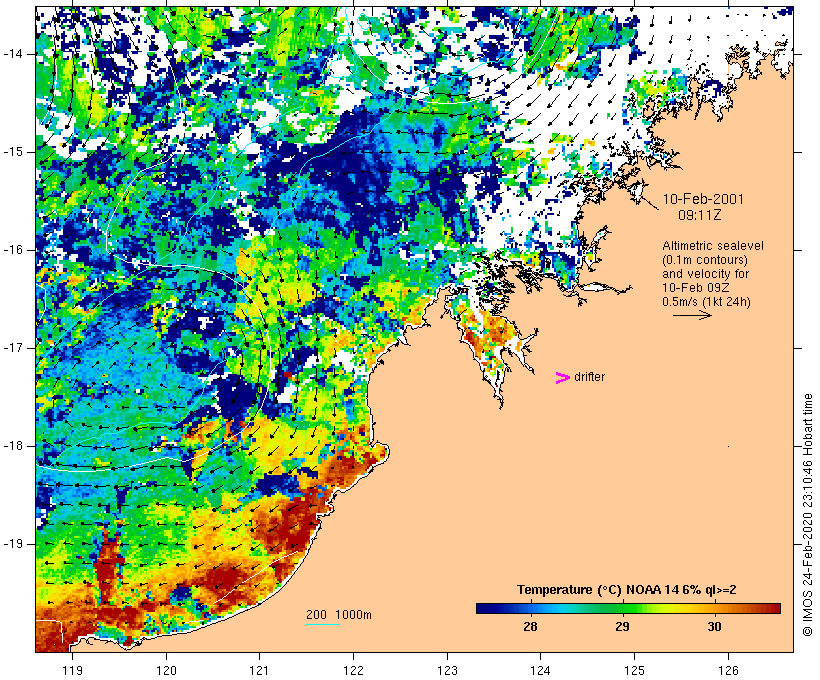Click the '-15' latitude axis label
Viewport: 820px width, 680px height.
[13, 152]
